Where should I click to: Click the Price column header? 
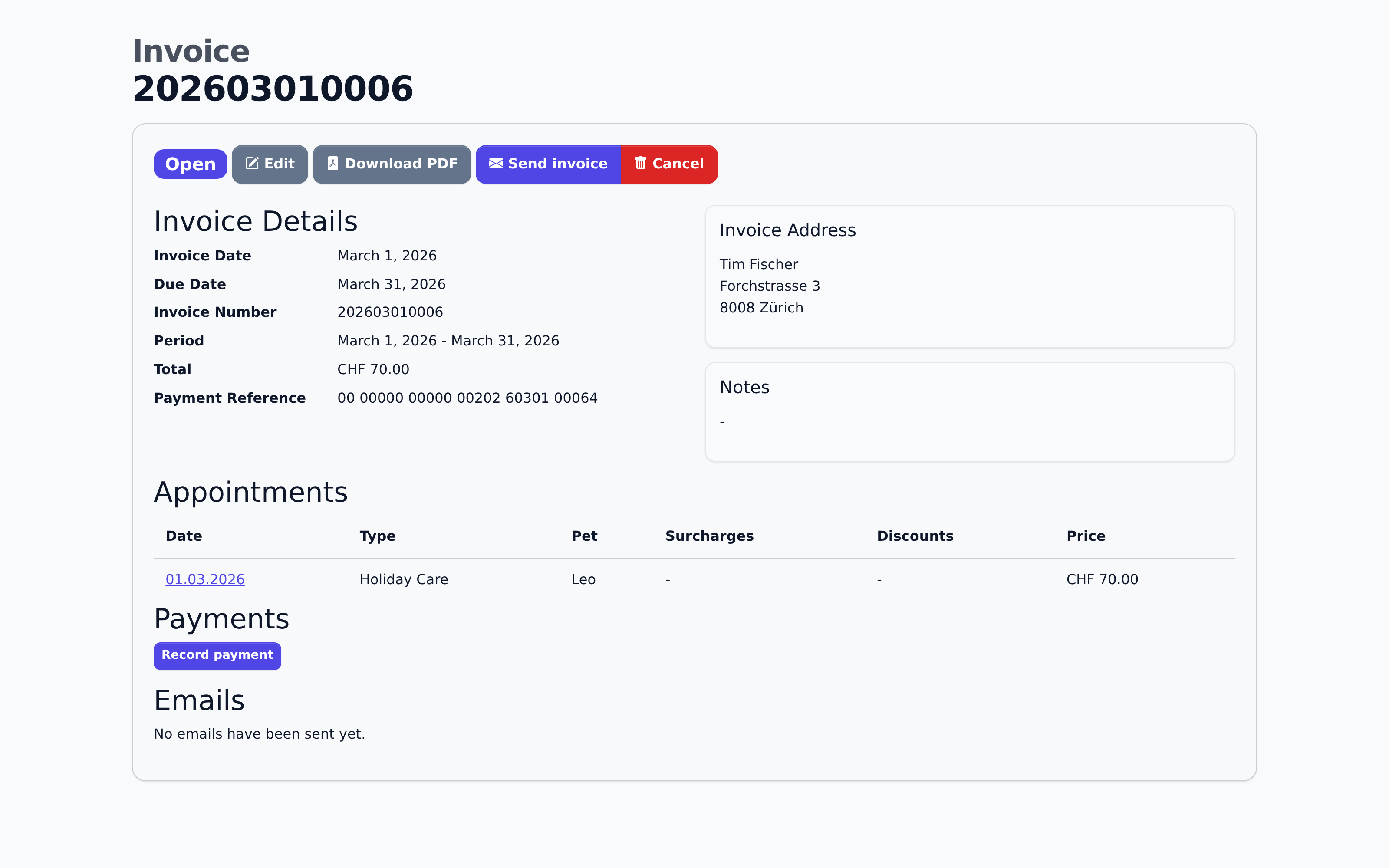click(x=1085, y=536)
